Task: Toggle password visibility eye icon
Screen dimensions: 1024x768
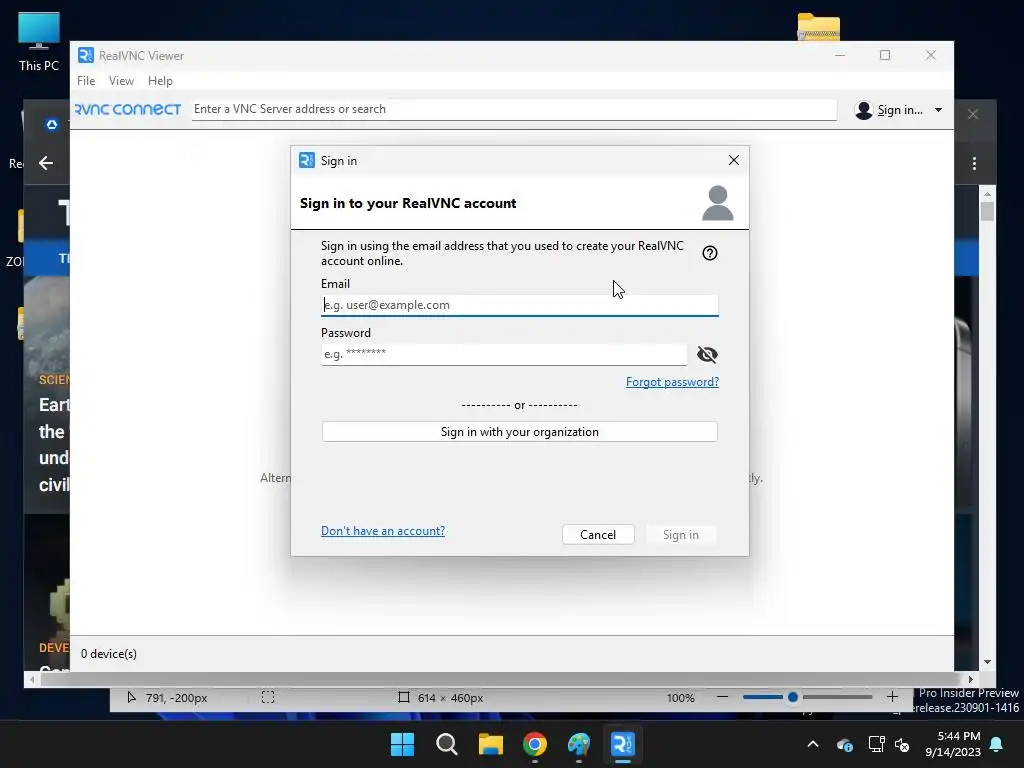Action: (707, 354)
